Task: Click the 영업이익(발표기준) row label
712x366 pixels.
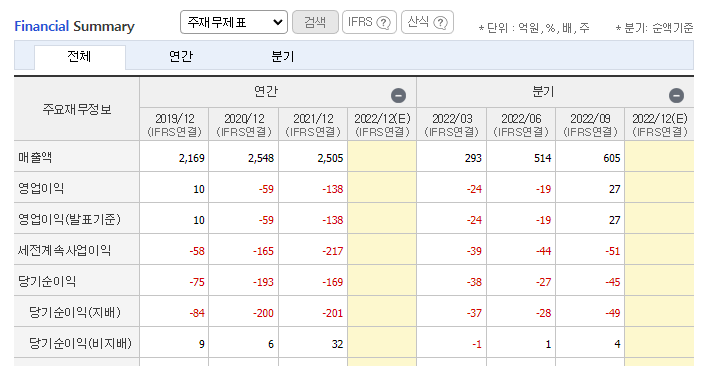Action: click(x=69, y=219)
